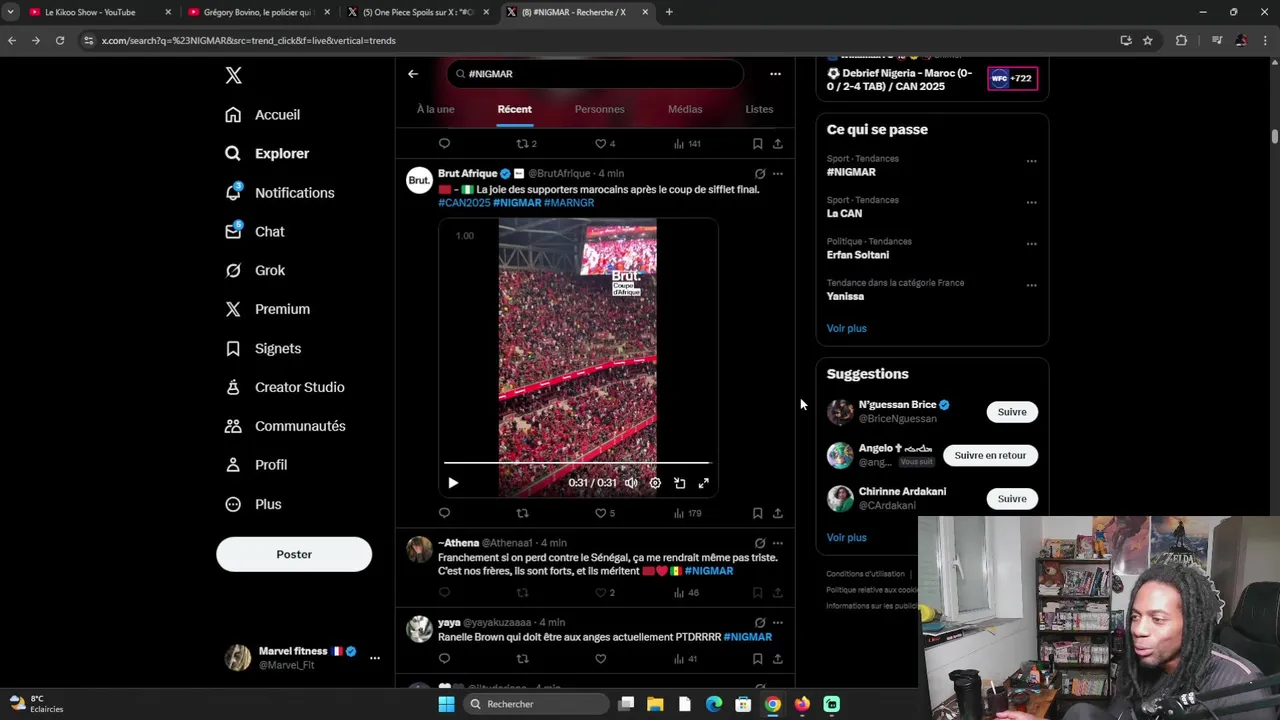Toggle video picture-in-picture icon
This screenshot has width=1280, height=720.
click(680, 483)
